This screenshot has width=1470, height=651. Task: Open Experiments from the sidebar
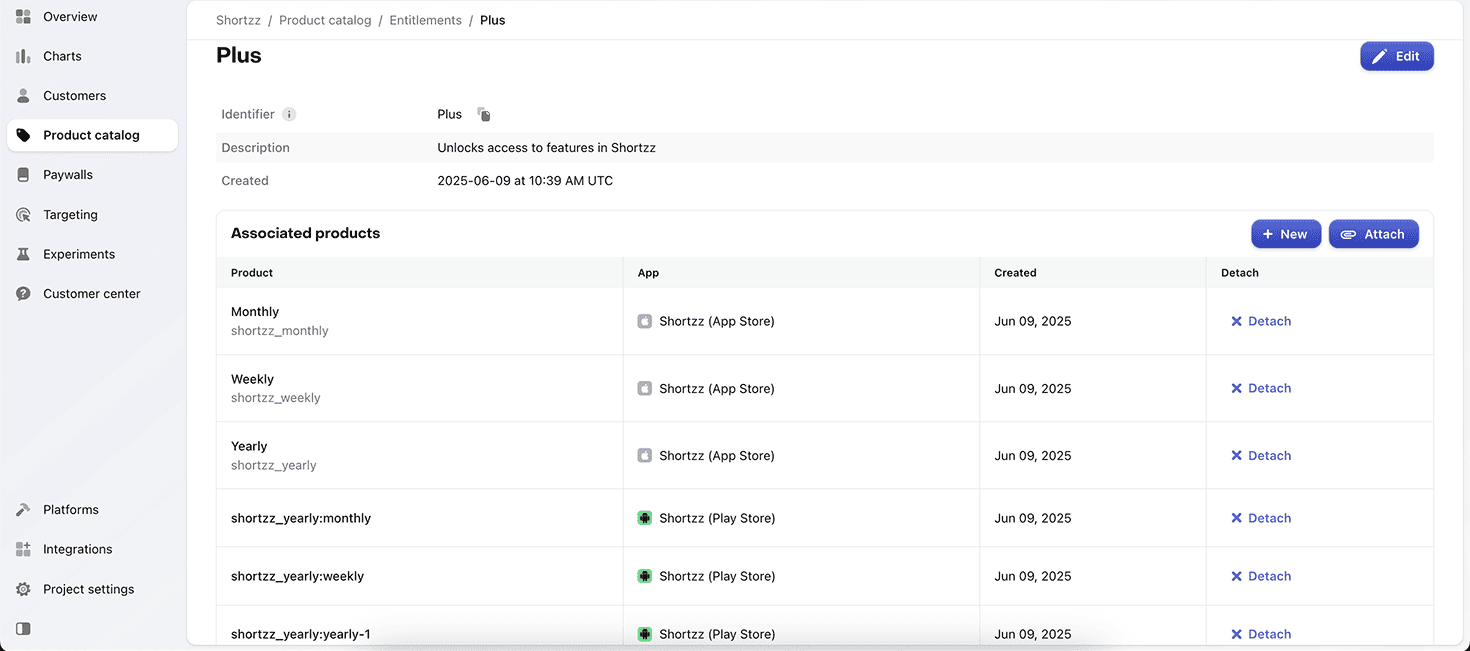[78, 254]
